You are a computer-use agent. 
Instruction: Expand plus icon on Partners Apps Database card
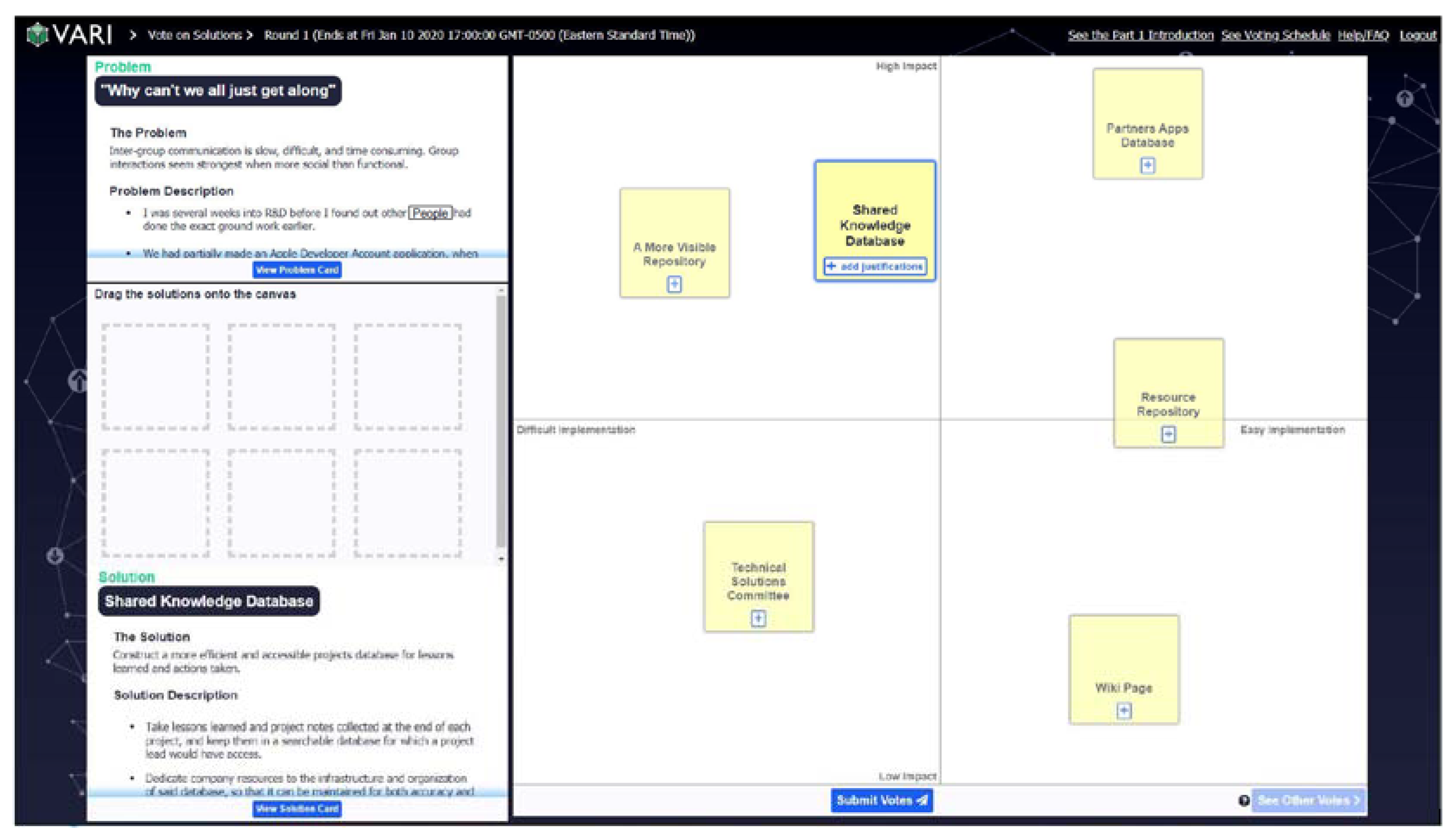tap(1147, 166)
